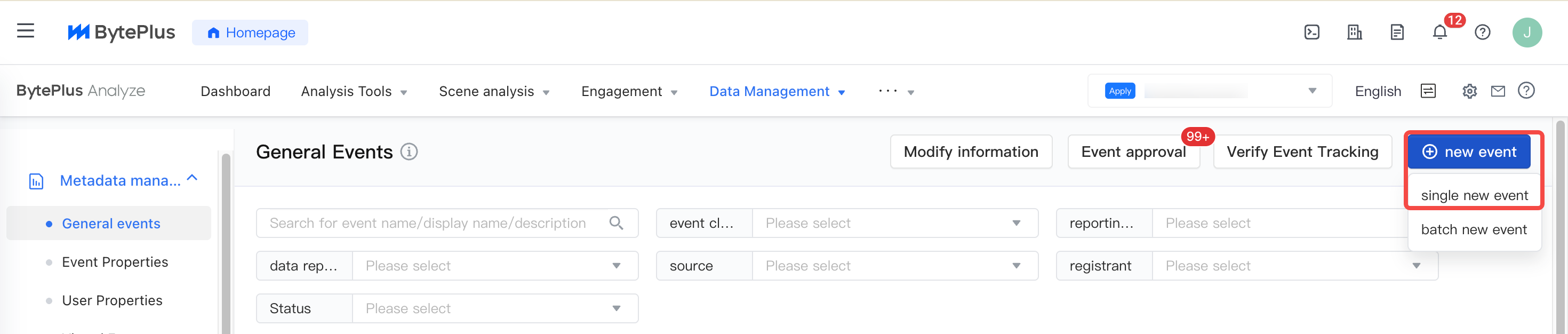
Task: Click the icon right of English
Action: click(x=1428, y=91)
